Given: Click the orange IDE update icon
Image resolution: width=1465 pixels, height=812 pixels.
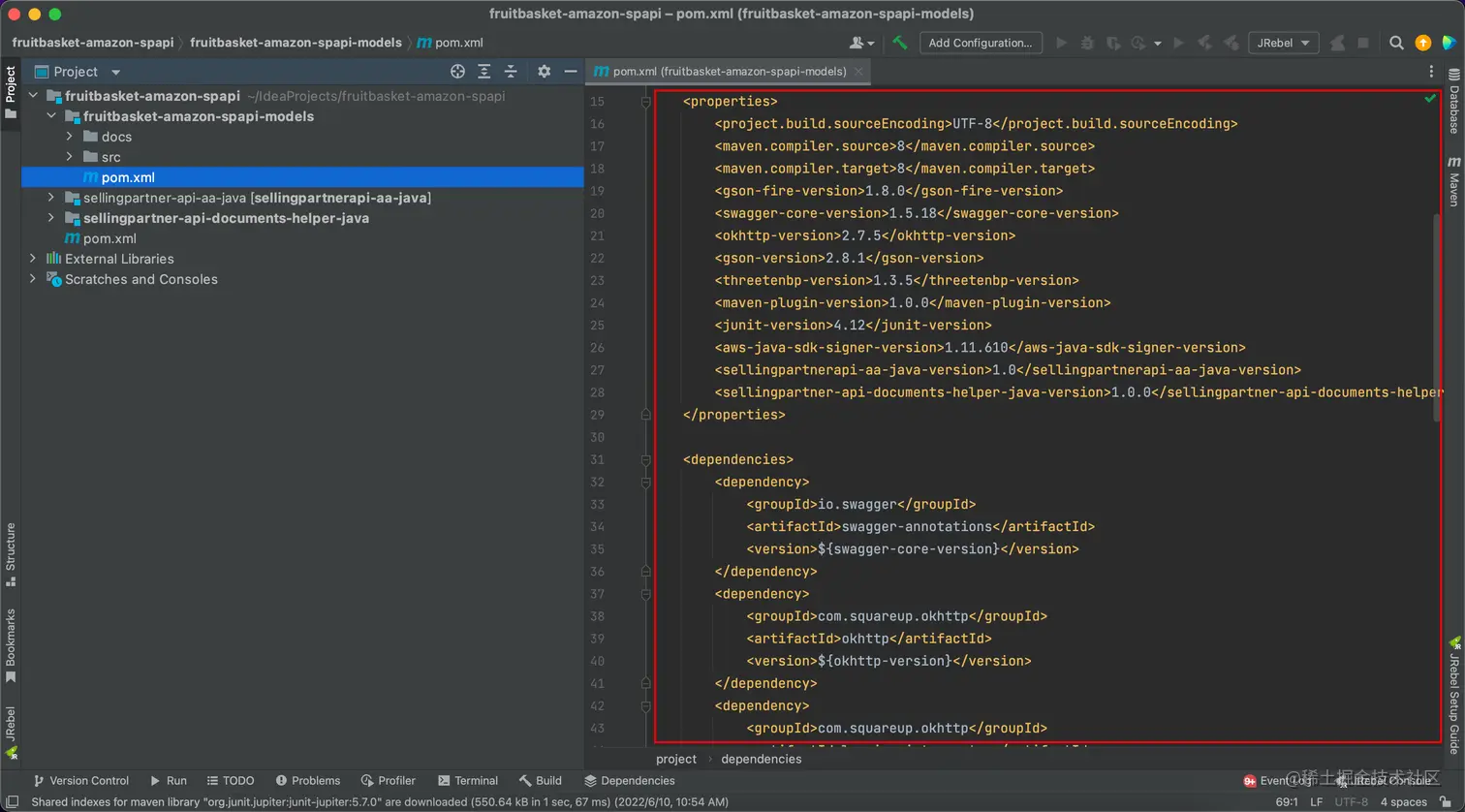Looking at the screenshot, I should click(1422, 43).
